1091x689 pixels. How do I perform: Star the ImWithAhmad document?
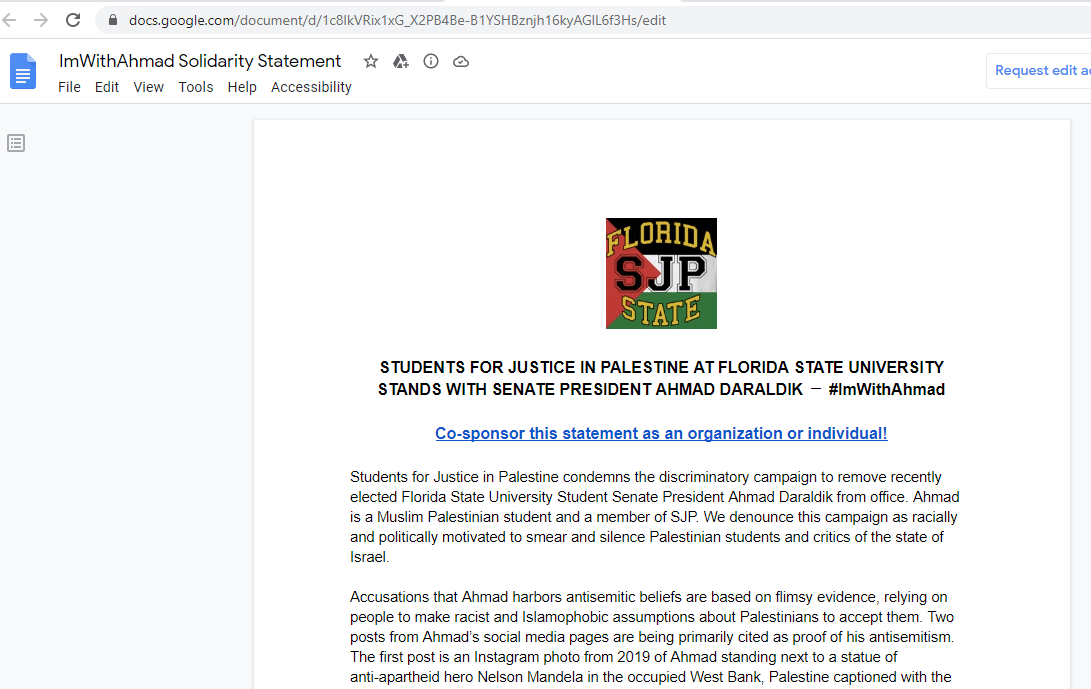(x=371, y=61)
